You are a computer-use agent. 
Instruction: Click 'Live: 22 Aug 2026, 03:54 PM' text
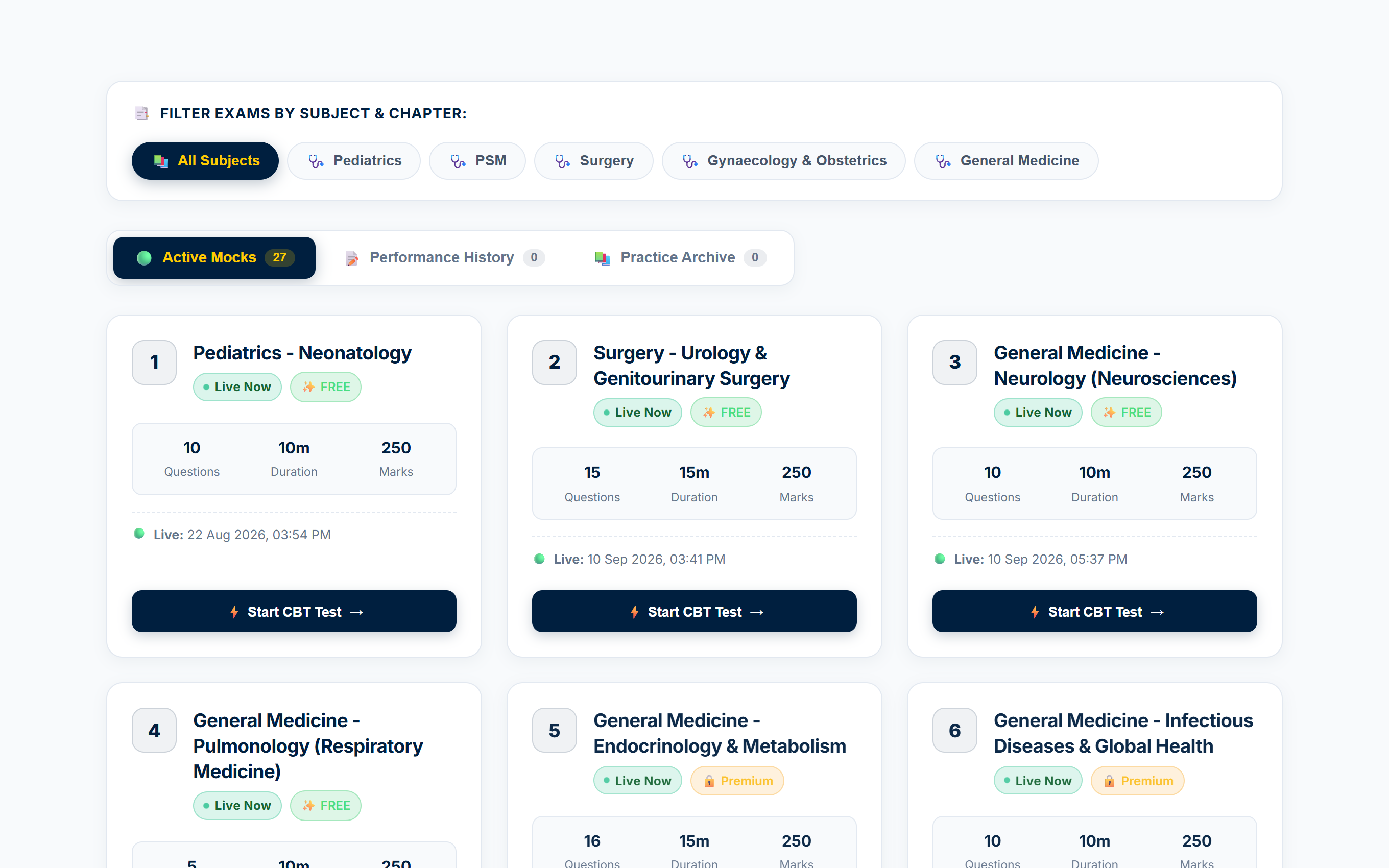coord(242,535)
